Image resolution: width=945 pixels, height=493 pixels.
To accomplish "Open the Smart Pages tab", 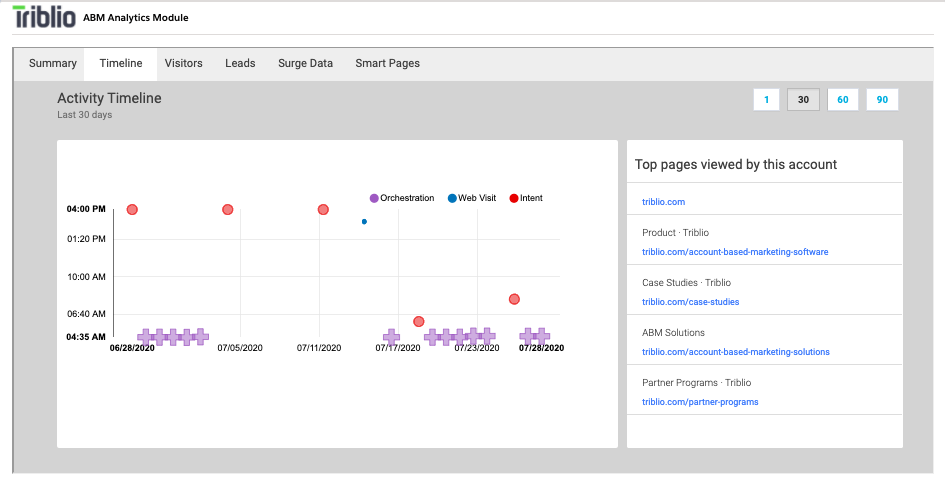I will [388, 63].
